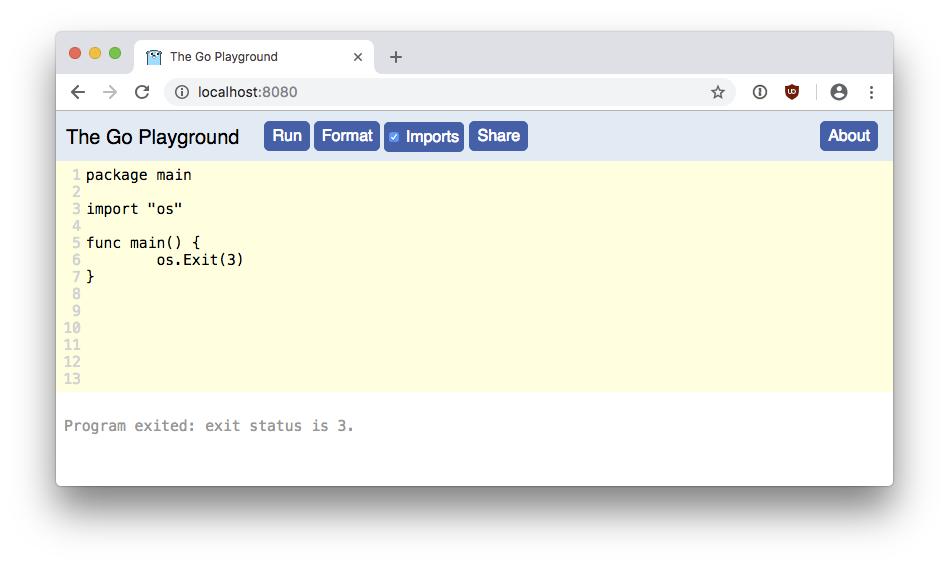Open a new tab with the plus button
This screenshot has height=566, width=949.
[x=396, y=57]
